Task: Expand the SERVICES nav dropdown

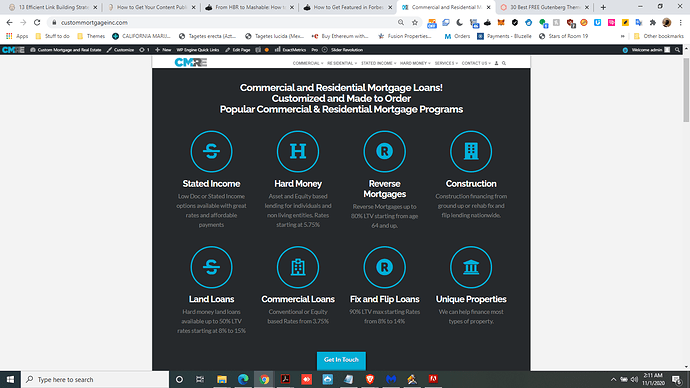Action: click(446, 63)
